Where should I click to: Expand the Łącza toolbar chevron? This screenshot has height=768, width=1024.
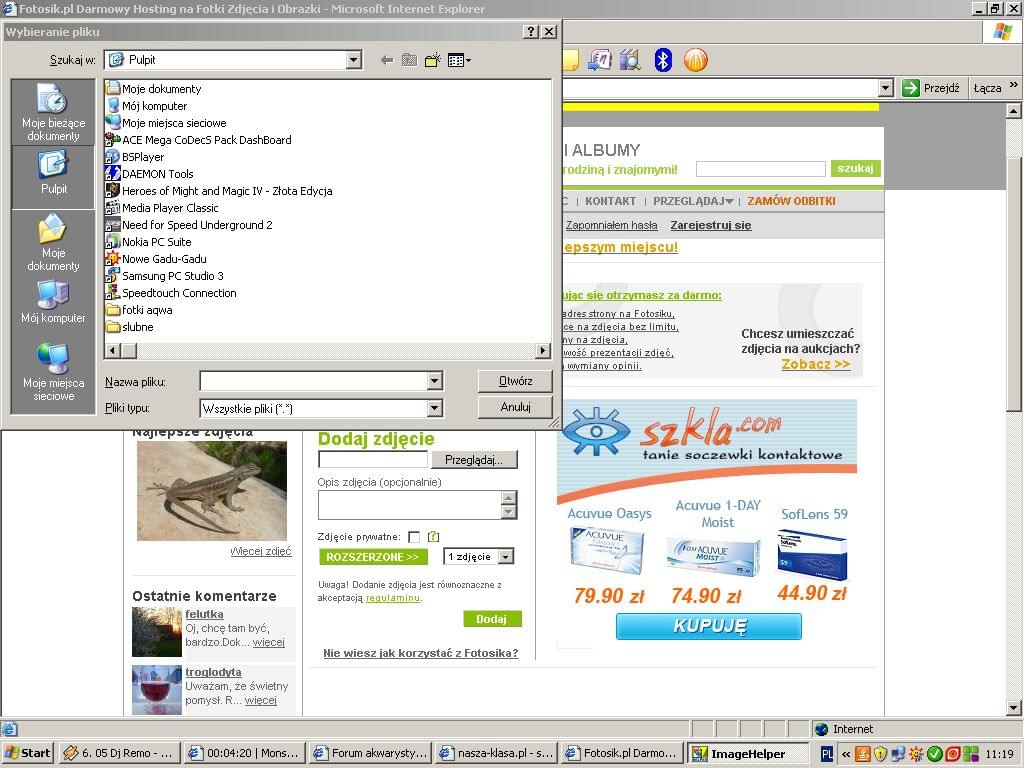click(1014, 85)
